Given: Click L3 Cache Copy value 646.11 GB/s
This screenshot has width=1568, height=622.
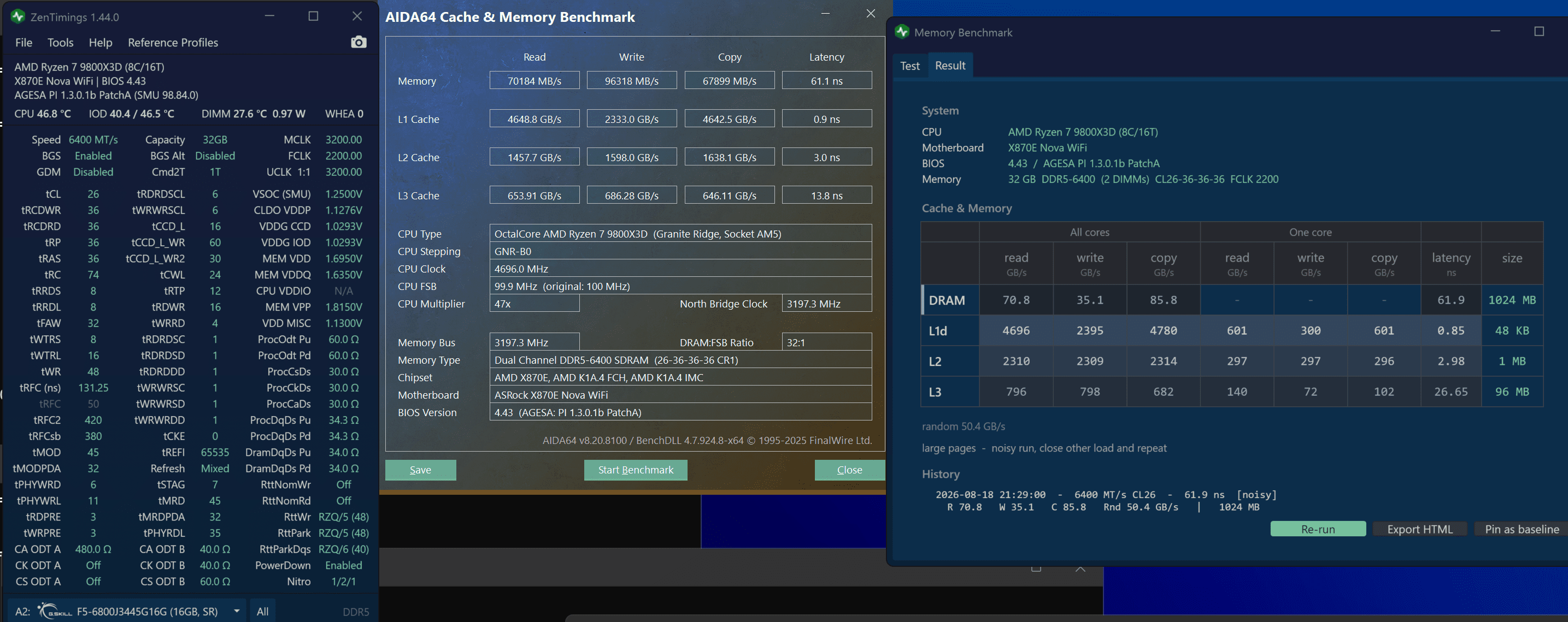Looking at the screenshot, I should 729,195.
